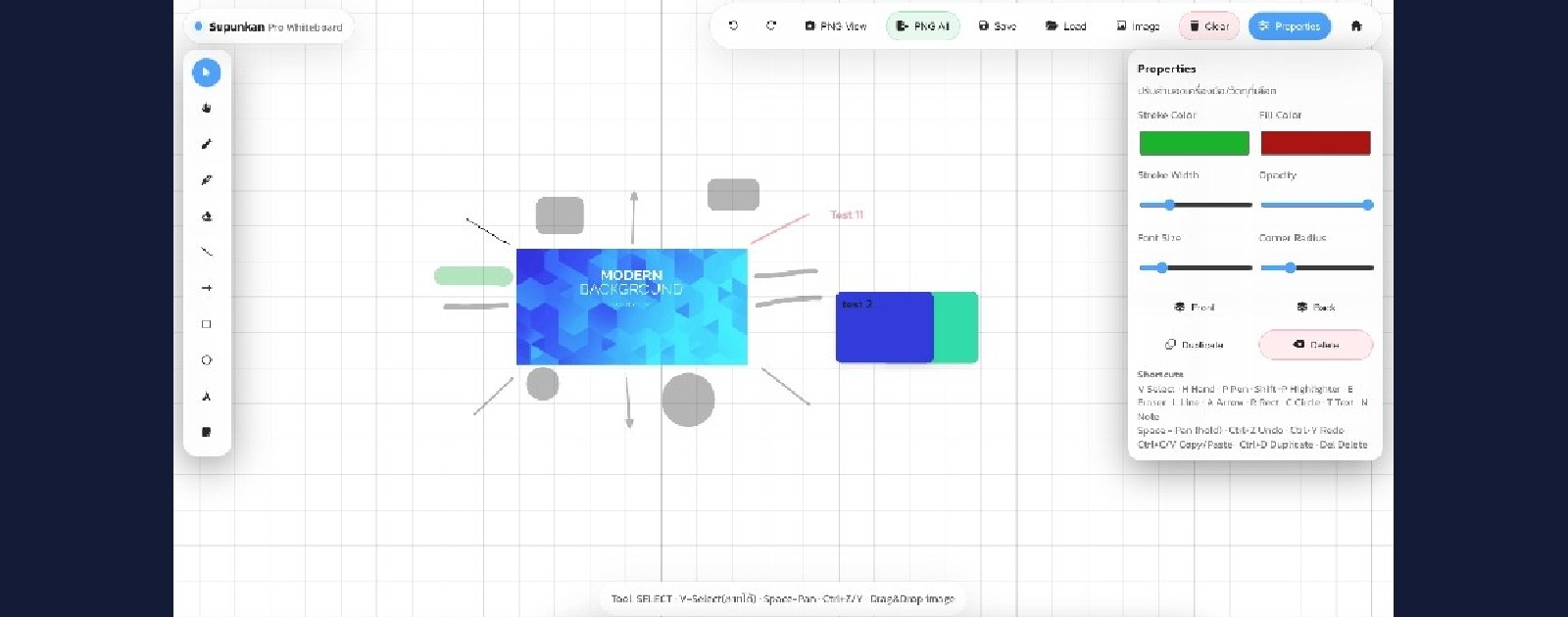1568x617 pixels.
Task: Click the Redo icon
Action: (x=771, y=26)
